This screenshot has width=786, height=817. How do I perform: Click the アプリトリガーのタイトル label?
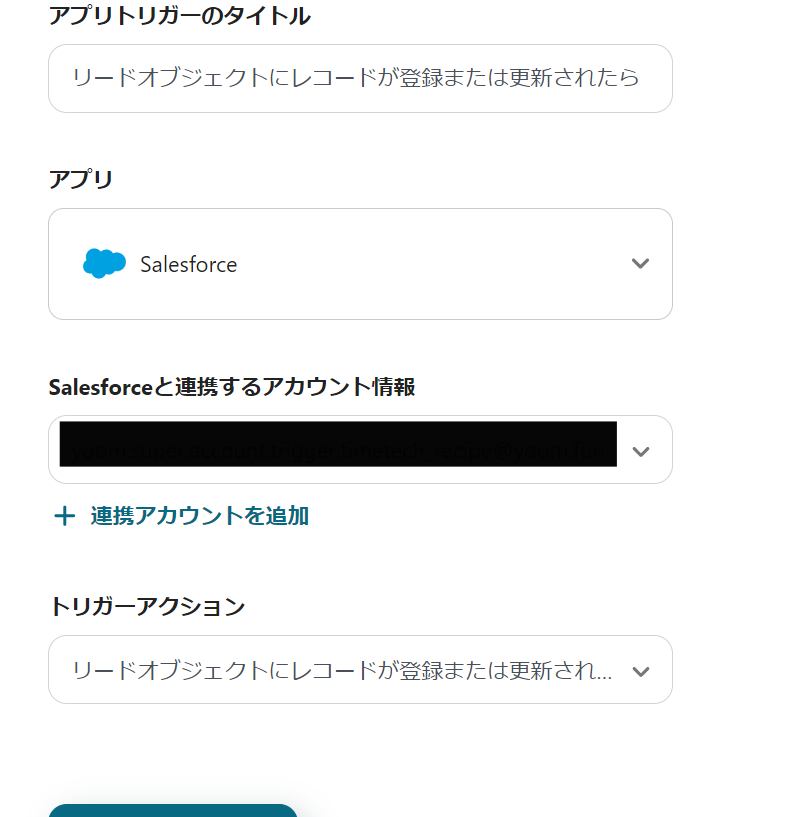[x=179, y=16]
